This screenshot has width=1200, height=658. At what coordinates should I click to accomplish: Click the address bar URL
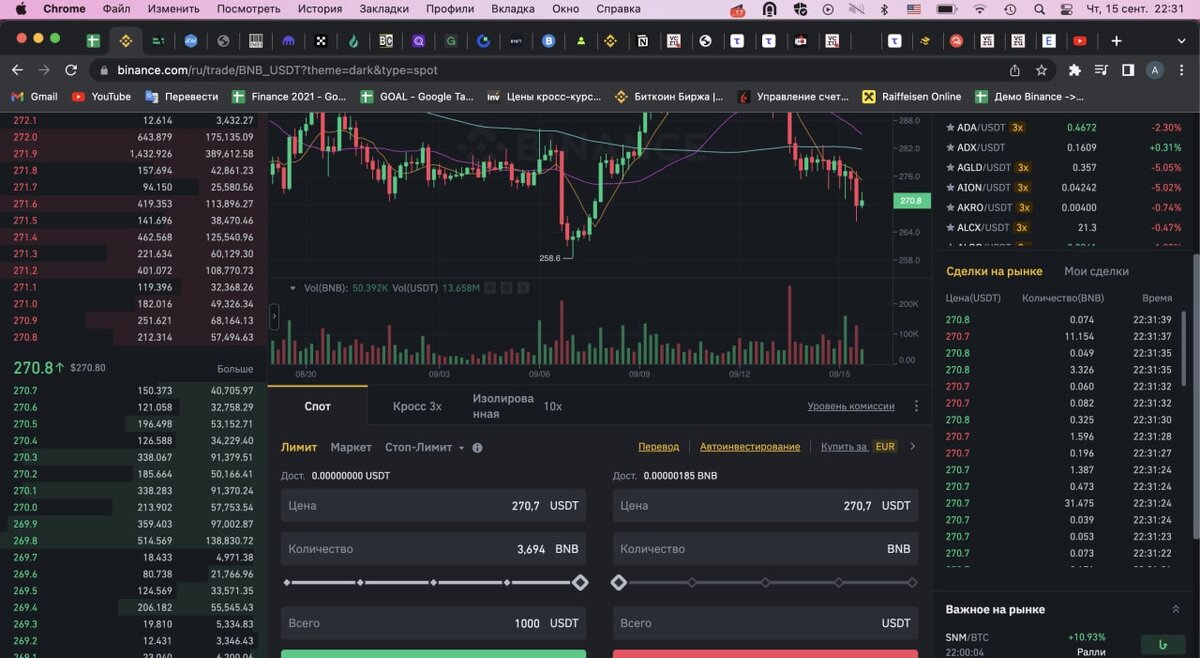click(x=277, y=71)
